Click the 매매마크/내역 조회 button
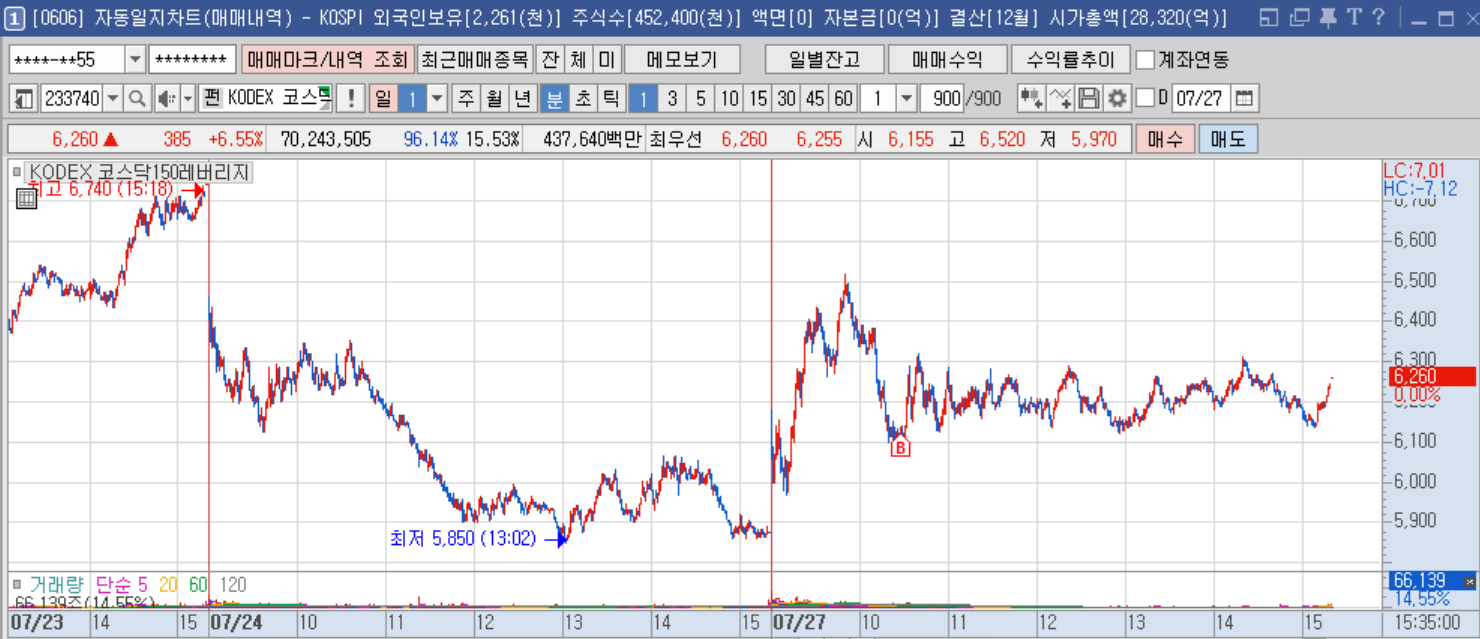Screen dimensions: 1480x639 327,60
